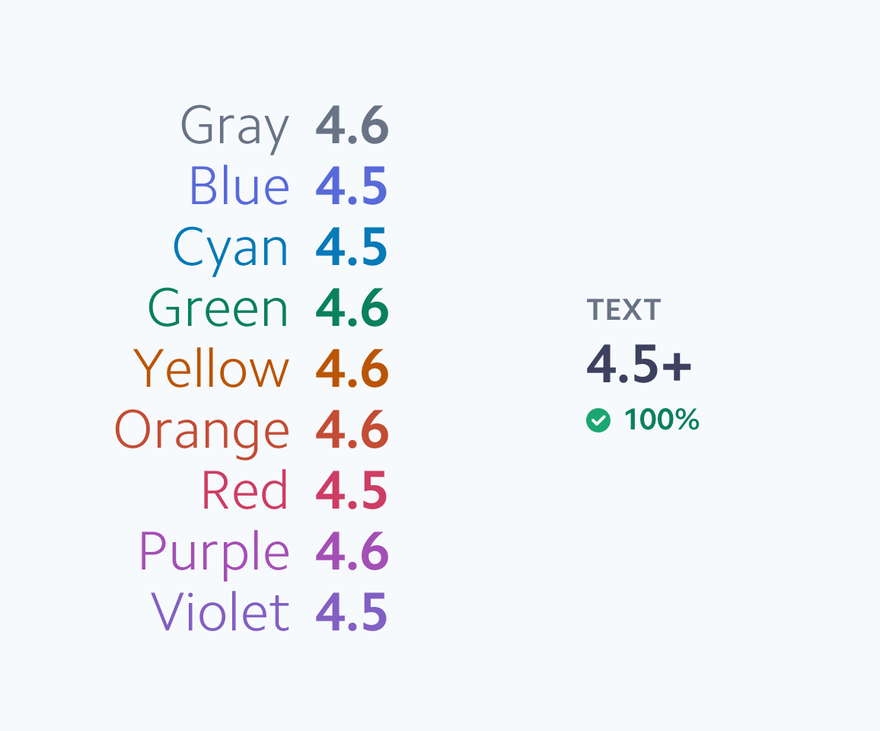Image resolution: width=880 pixels, height=731 pixels.
Task: Select the Orange color label
Action: pos(202,433)
